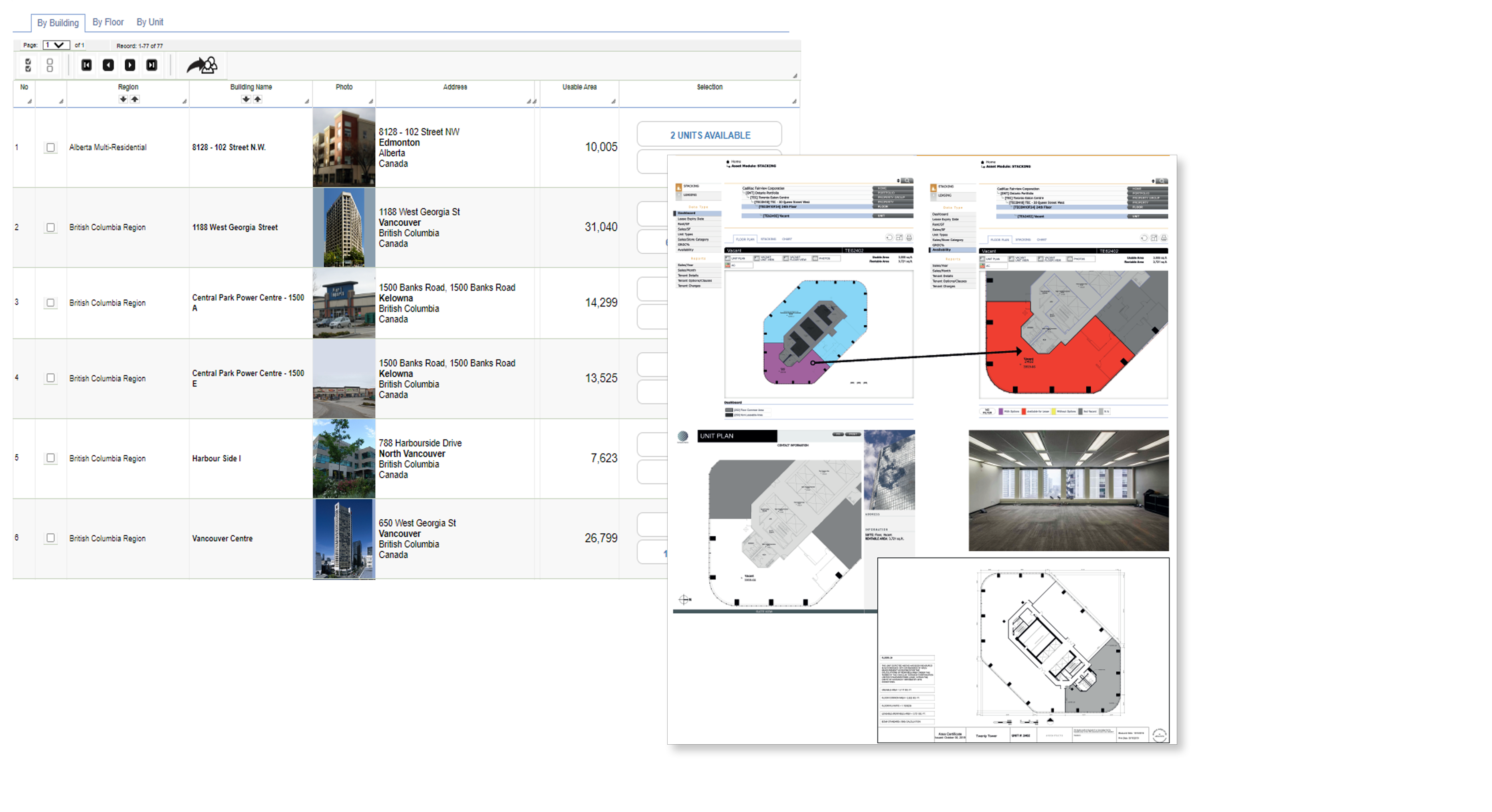Click the last-page navigation arrow icon

[x=151, y=65]
